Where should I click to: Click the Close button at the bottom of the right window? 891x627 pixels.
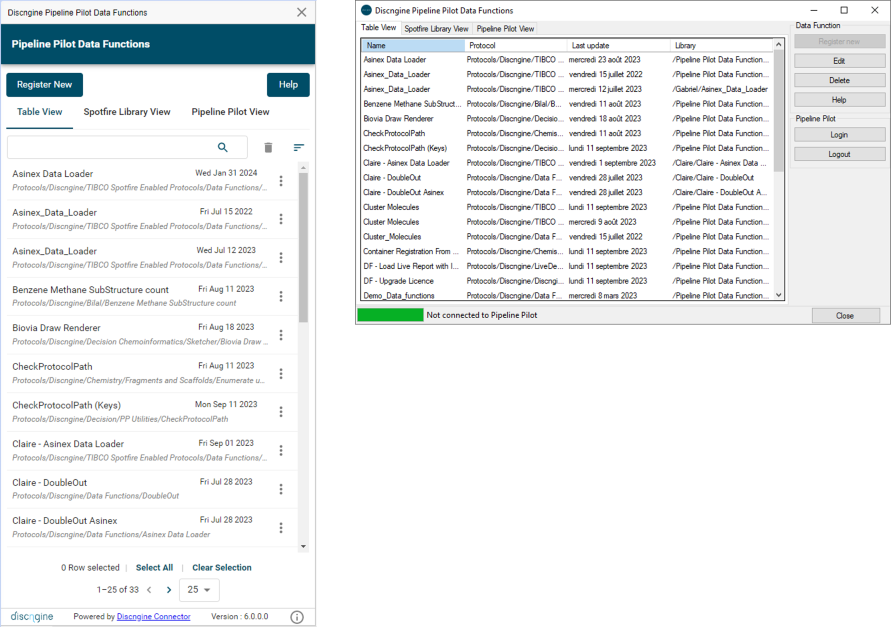(846, 315)
